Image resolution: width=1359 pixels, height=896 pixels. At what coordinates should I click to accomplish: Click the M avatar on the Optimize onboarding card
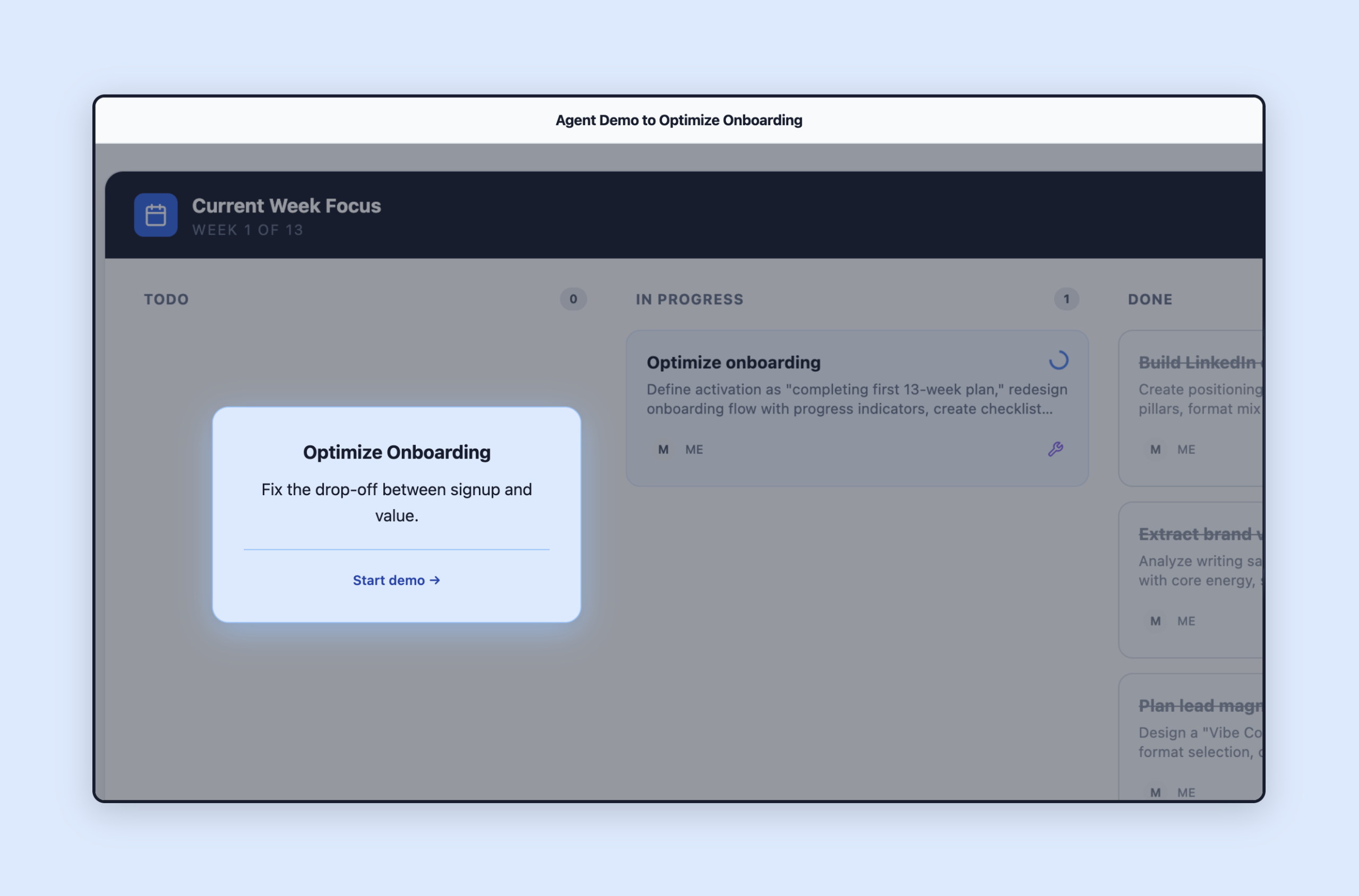663,449
